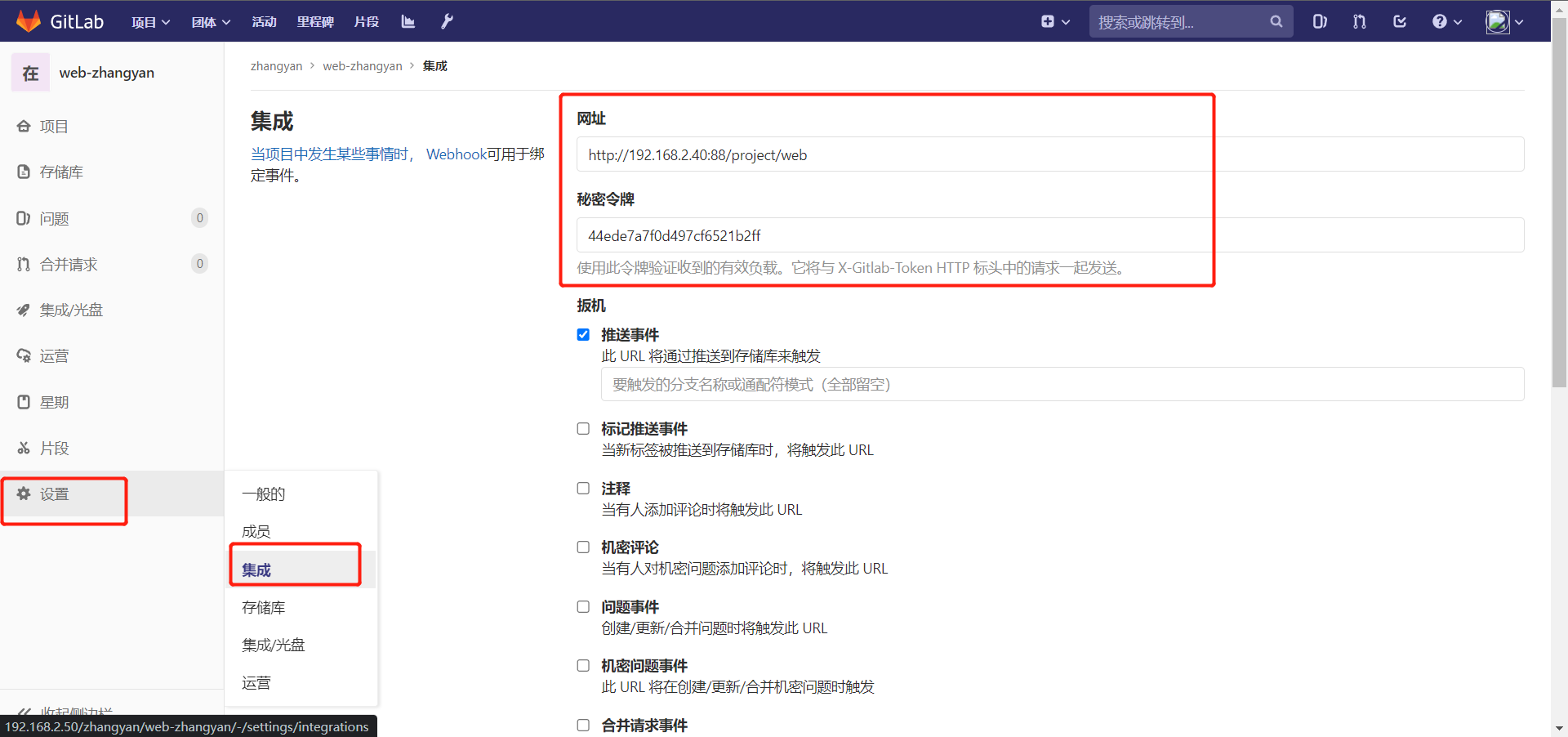Viewport: 1568px width, 737px height.
Task: Click the issues icon in top bar
Action: coord(1319,21)
